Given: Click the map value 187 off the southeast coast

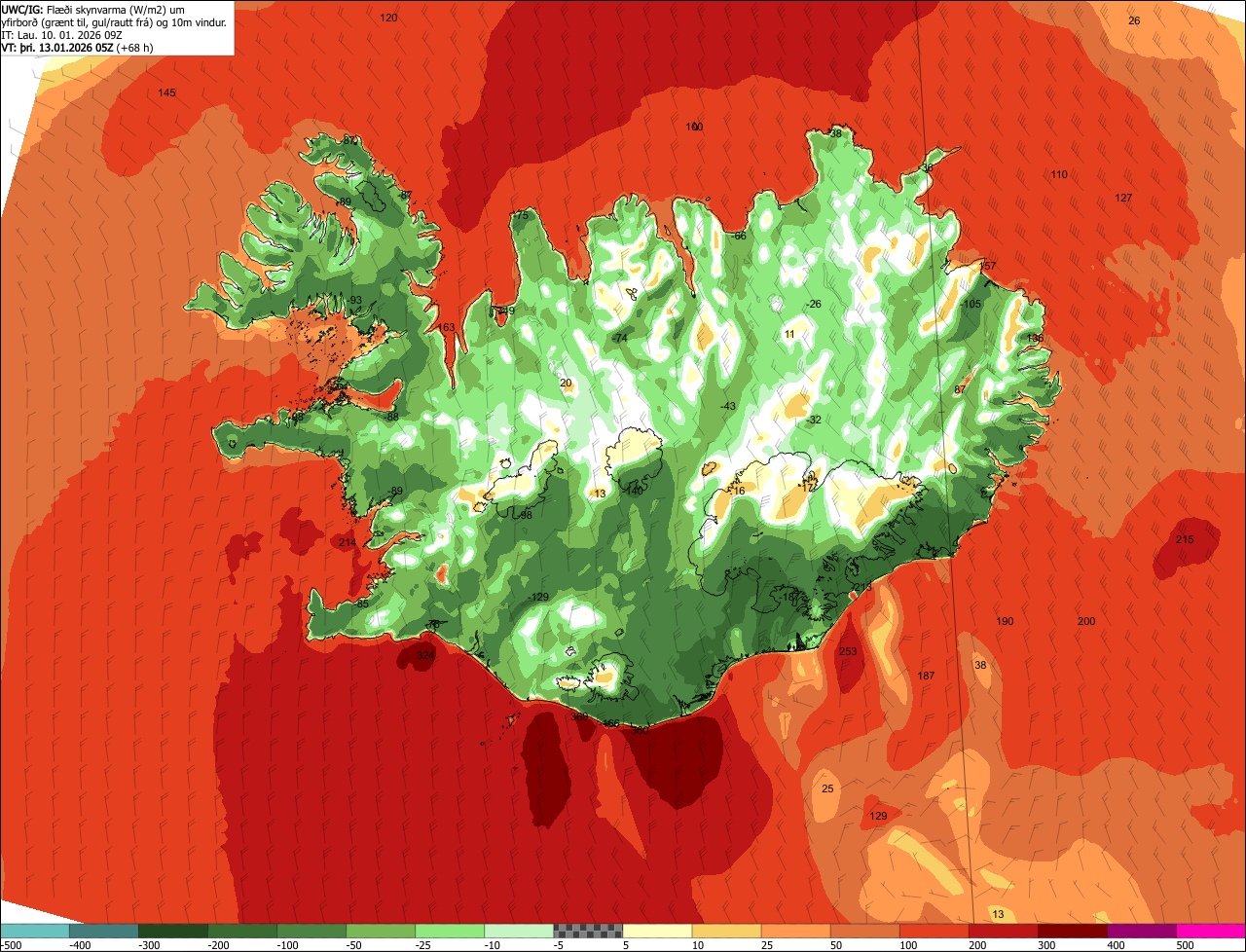Looking at the screenshot, I should [x=926, y=676].
